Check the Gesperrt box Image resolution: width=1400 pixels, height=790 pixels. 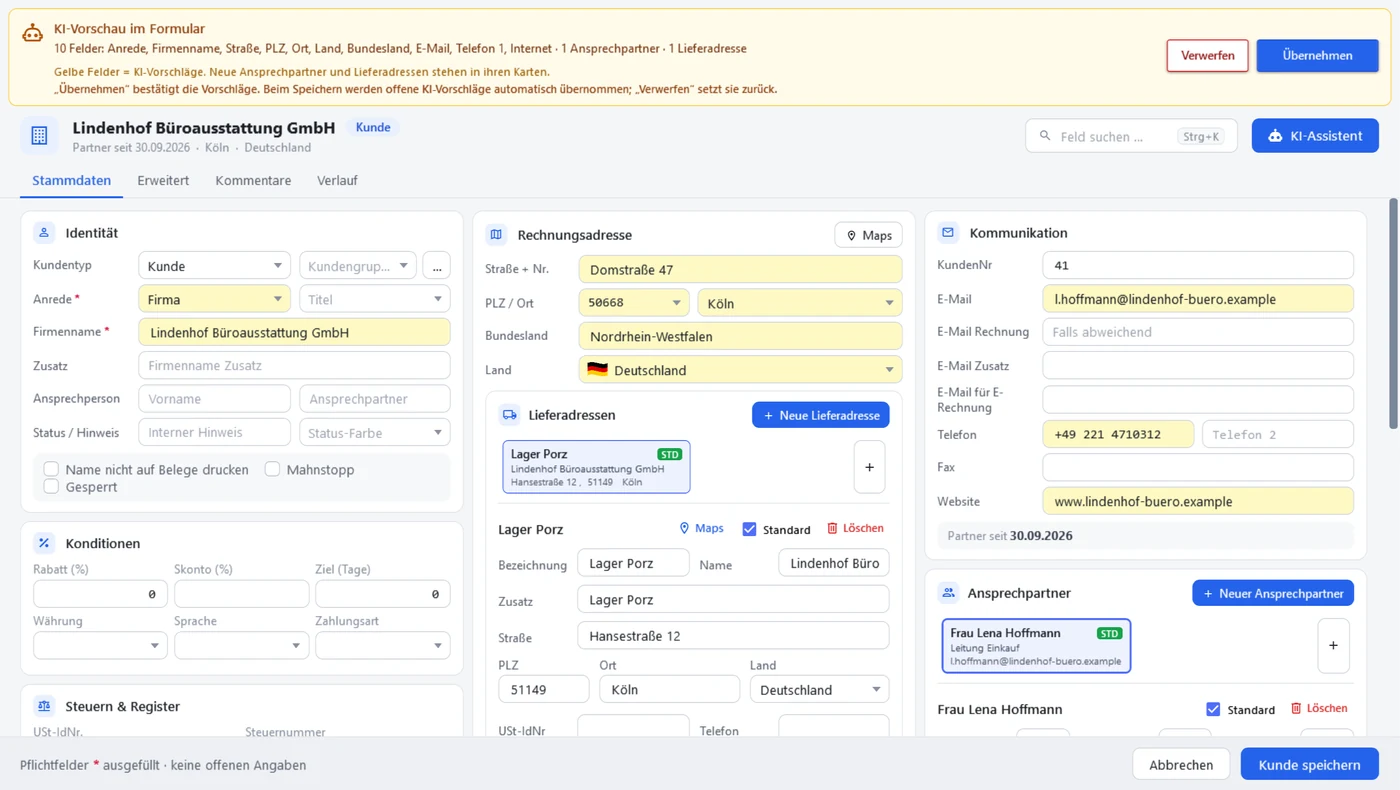click(x=51, y=486)
